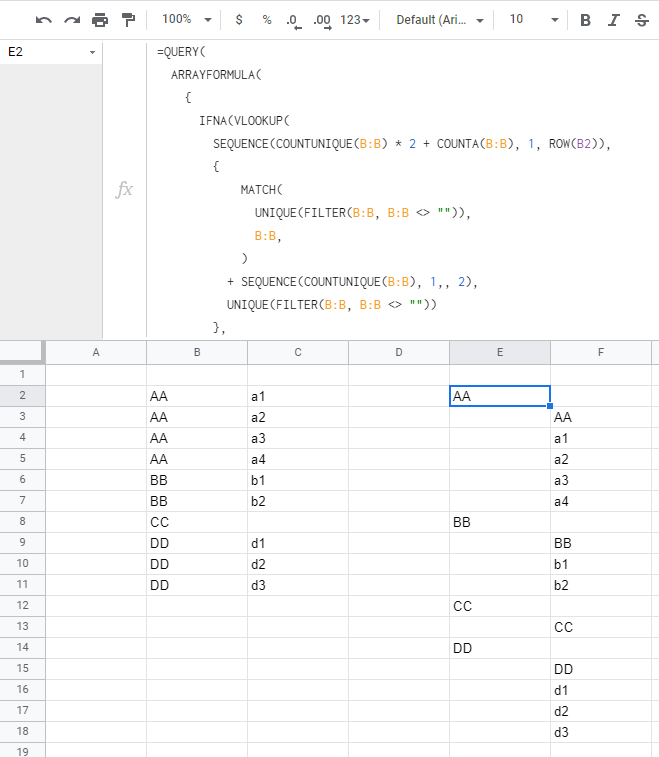Viewport: 659px width, 757px height.
Task: Click cell E14 containing DD
Action: [500, 648]
